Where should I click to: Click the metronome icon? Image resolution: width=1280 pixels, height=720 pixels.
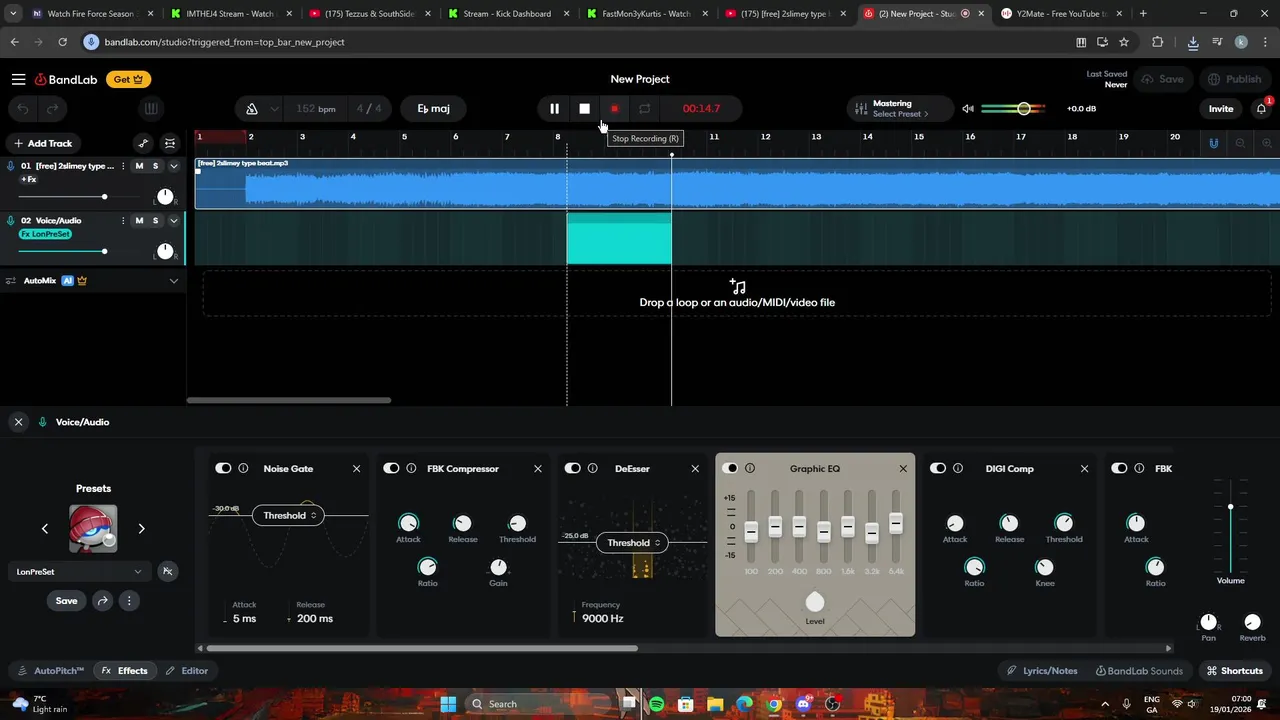tap(252, 109)
